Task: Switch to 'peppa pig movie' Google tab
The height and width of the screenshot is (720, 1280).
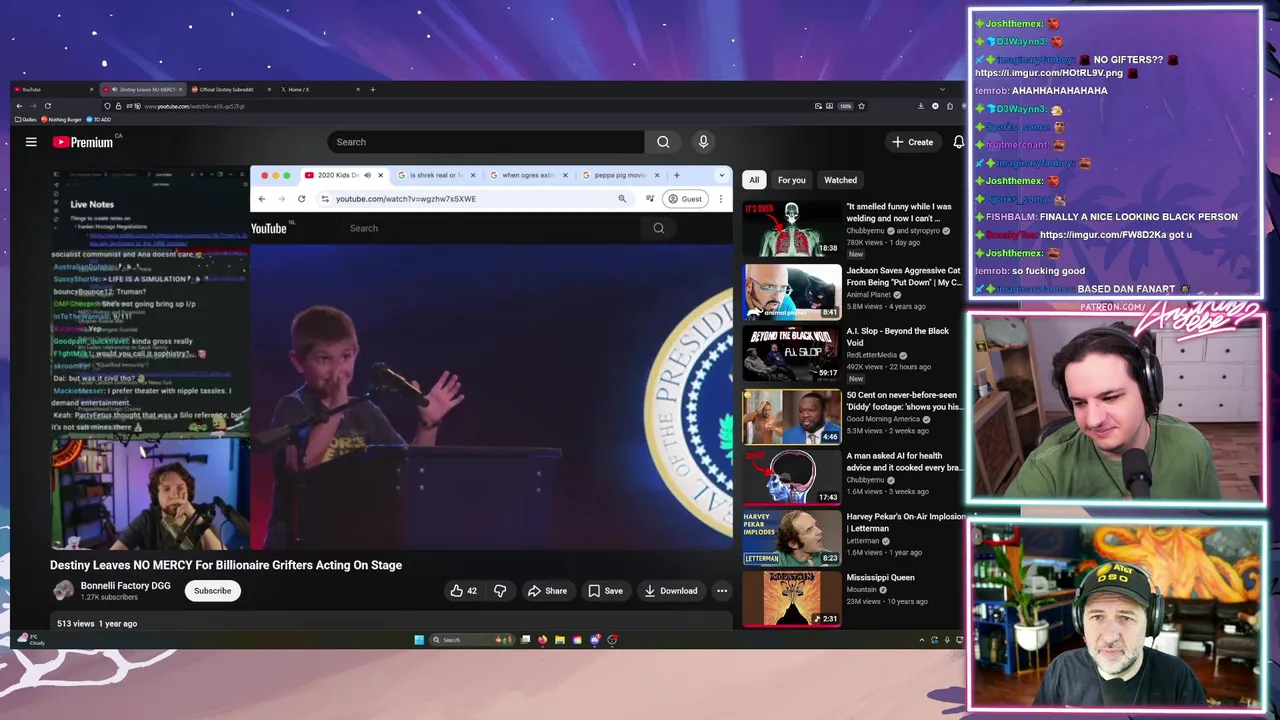Action: (x=620, y=175)
